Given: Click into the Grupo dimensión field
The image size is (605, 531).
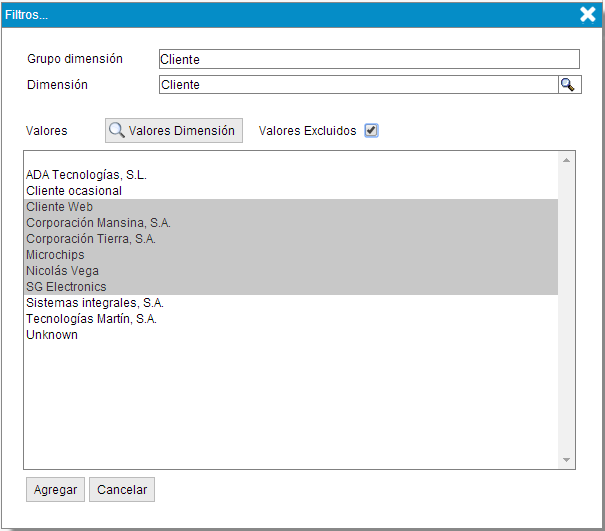Looking at the screenshot, I should click(368, 60).
